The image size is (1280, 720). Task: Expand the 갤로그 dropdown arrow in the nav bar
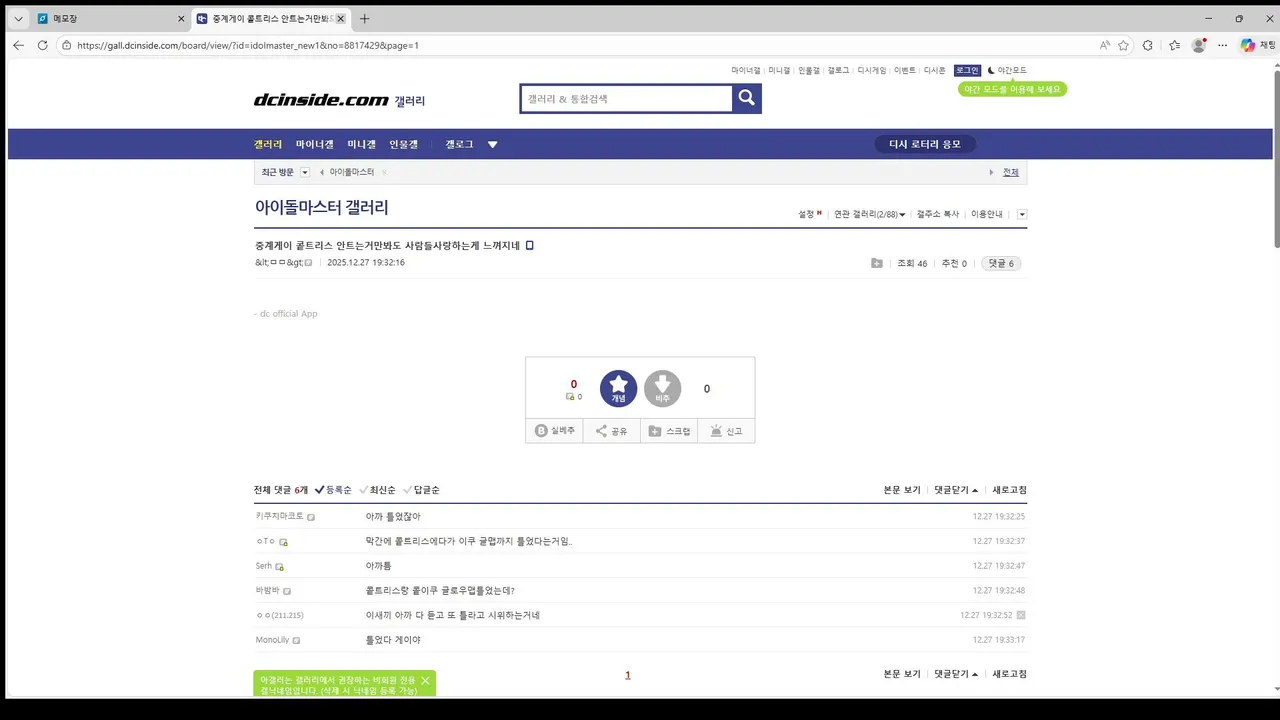pos(492,144)
